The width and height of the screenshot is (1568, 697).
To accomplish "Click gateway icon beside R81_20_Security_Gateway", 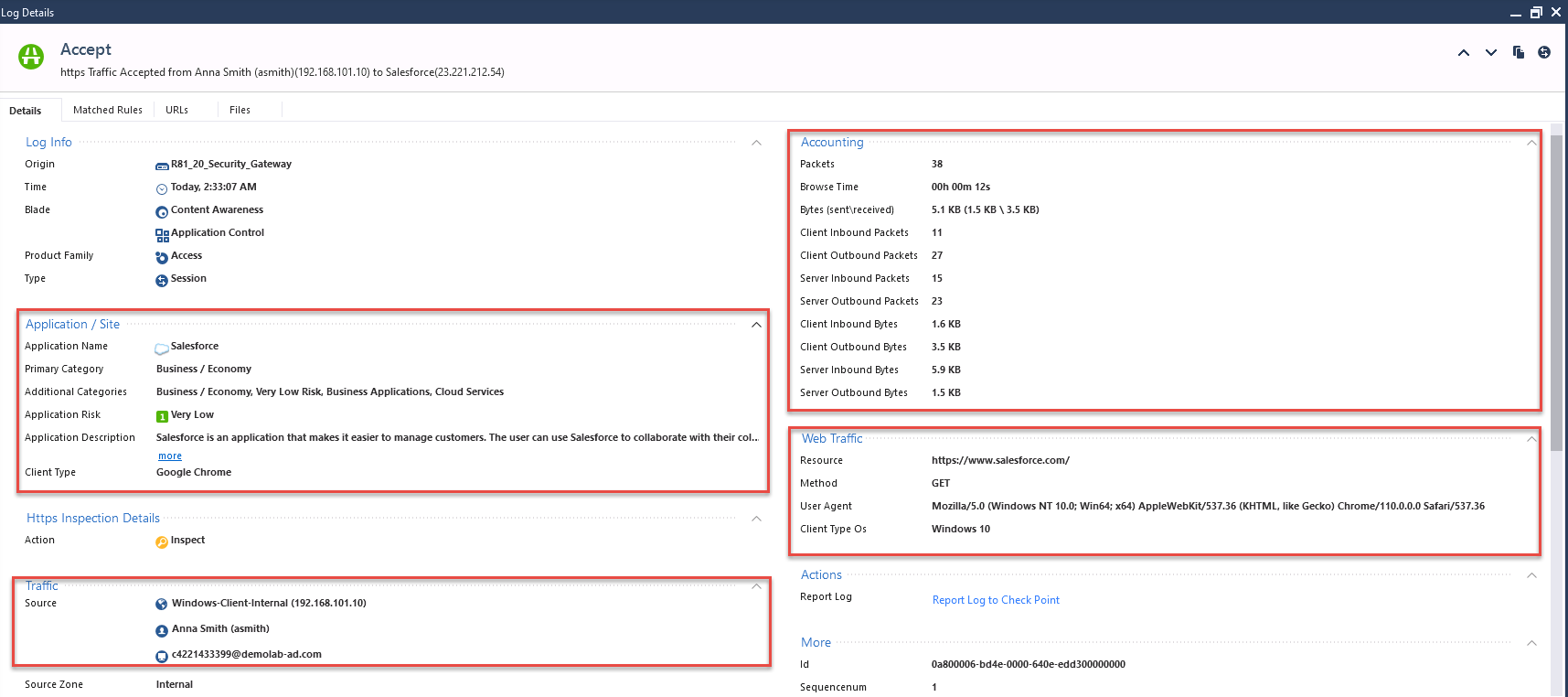I will [x=162, y=166].
